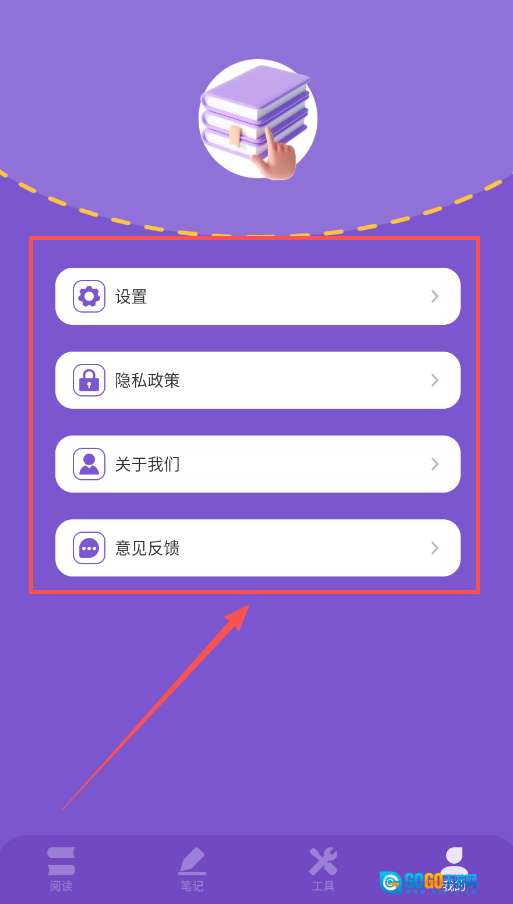This screenshot has width=513, height=904.
Task: Click the gear icon beside 设置
Action: 89,296
